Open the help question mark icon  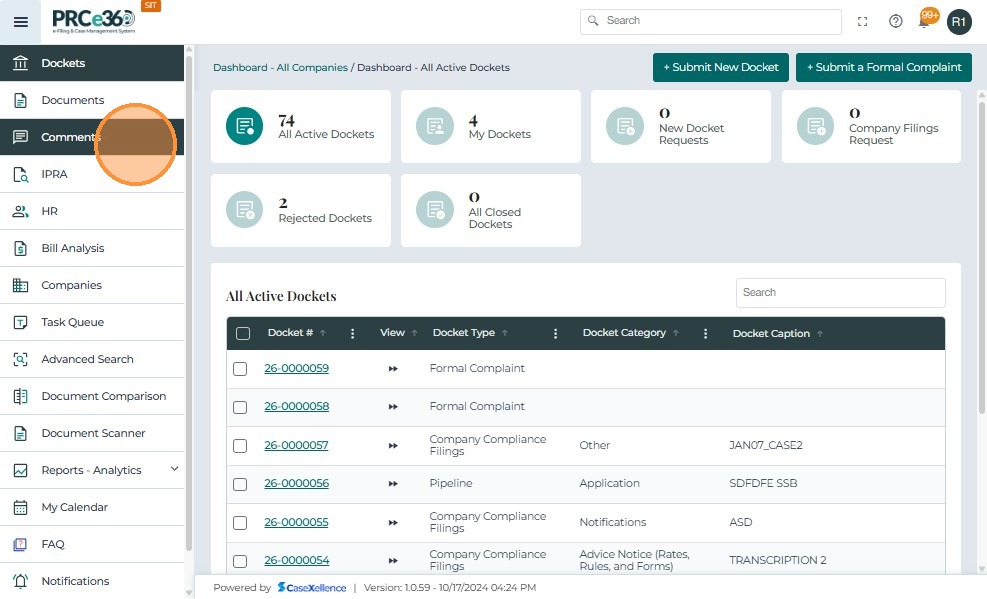pyautogui.click(x=895, y=21)
